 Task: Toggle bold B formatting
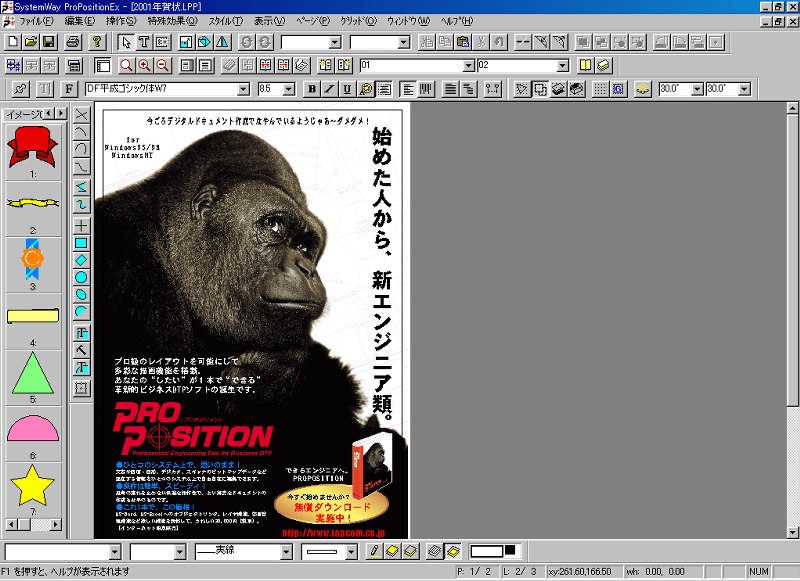click(312, 89)
